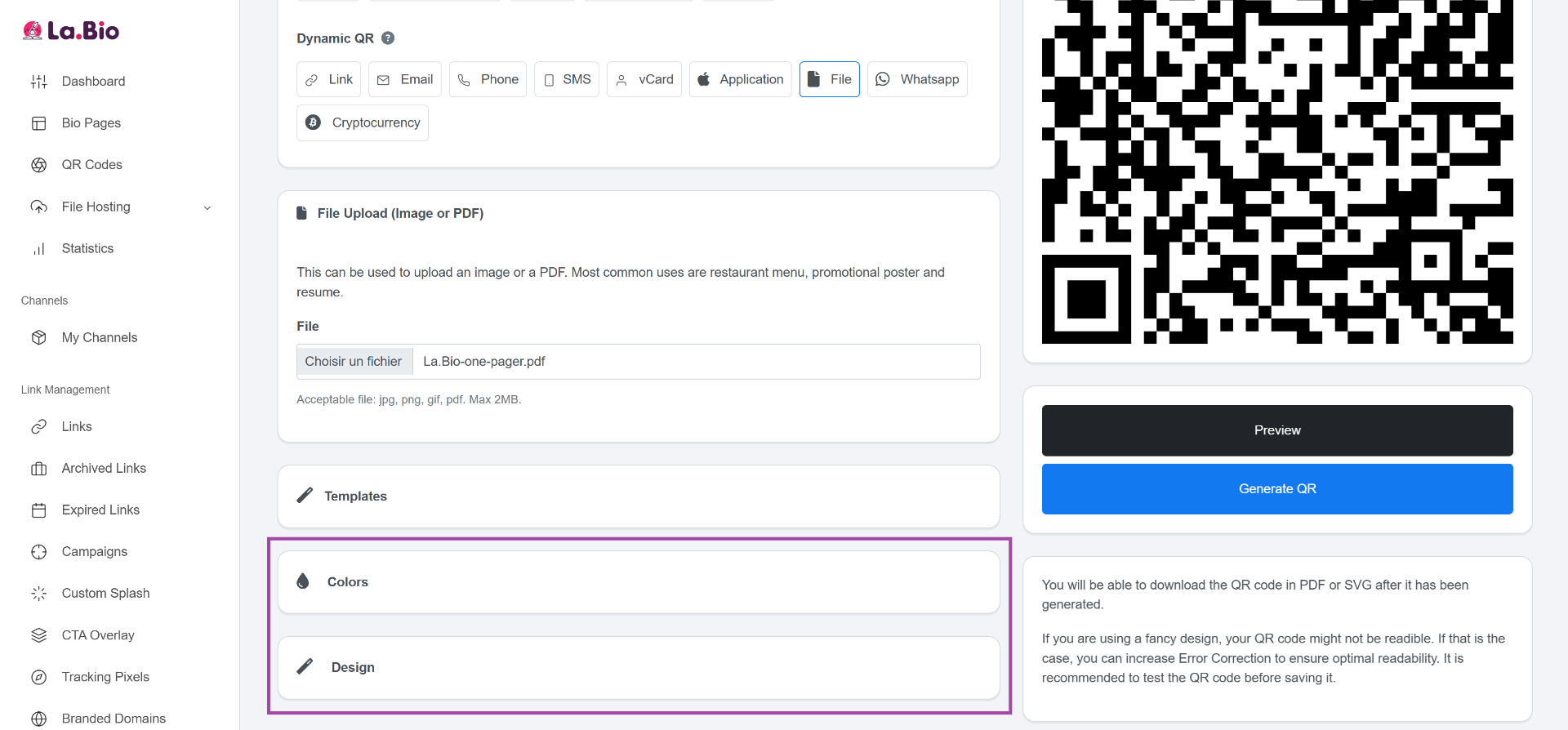Click the My Channels cube icon
Screen dimensions: 1568x730
click(x=38, y=338)
